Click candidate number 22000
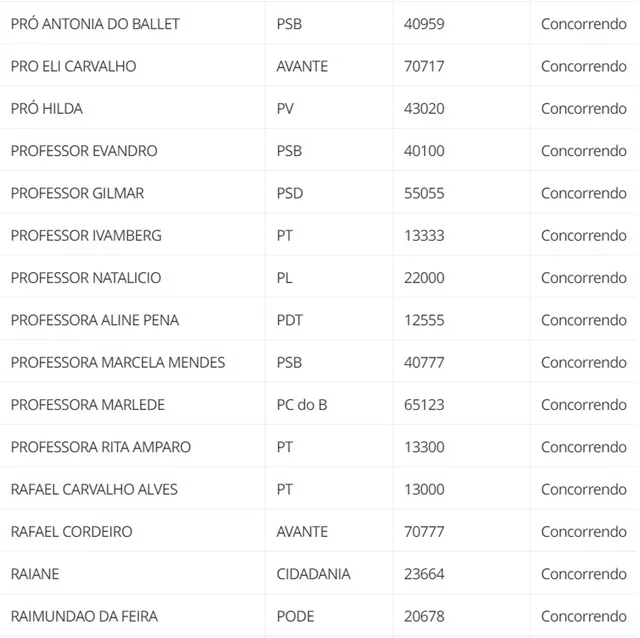This screenshot has height=638, width=640. click(424, 278)
